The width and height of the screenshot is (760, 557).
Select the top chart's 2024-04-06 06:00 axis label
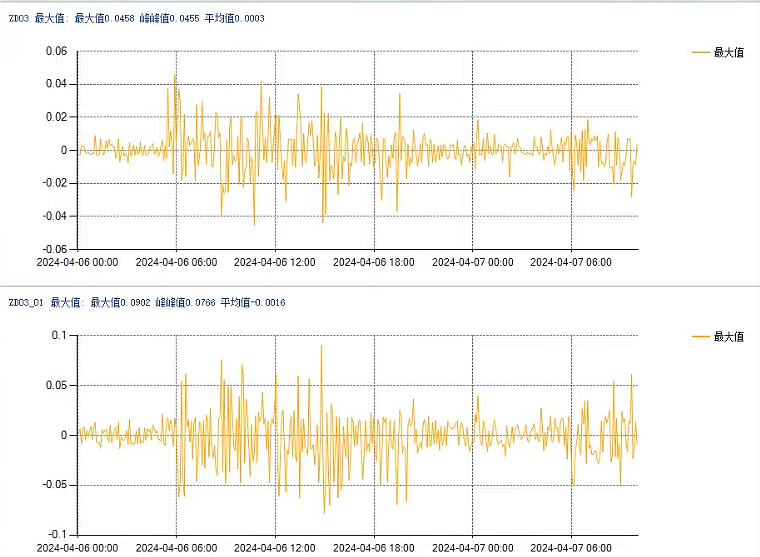[176, 262]
